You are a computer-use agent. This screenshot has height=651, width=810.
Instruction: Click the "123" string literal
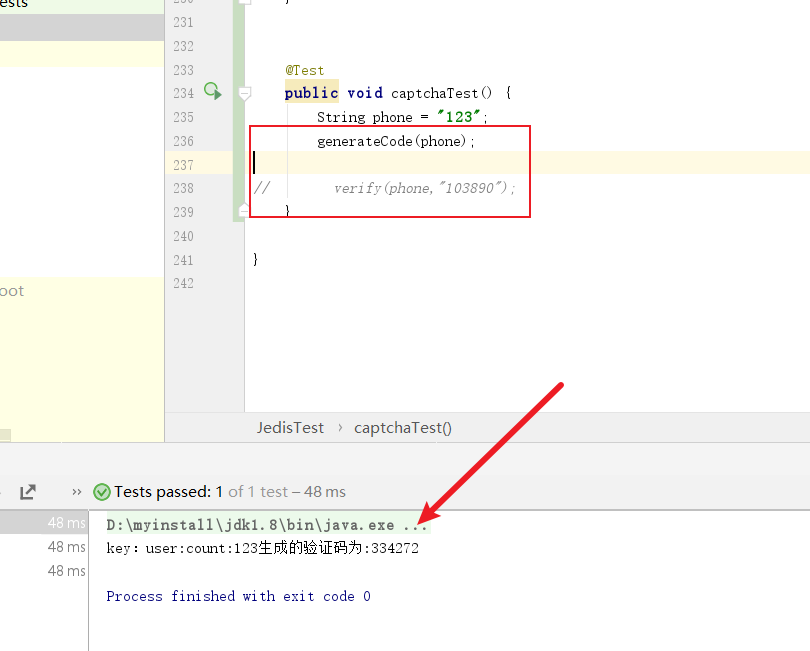(x=459, y=117)
